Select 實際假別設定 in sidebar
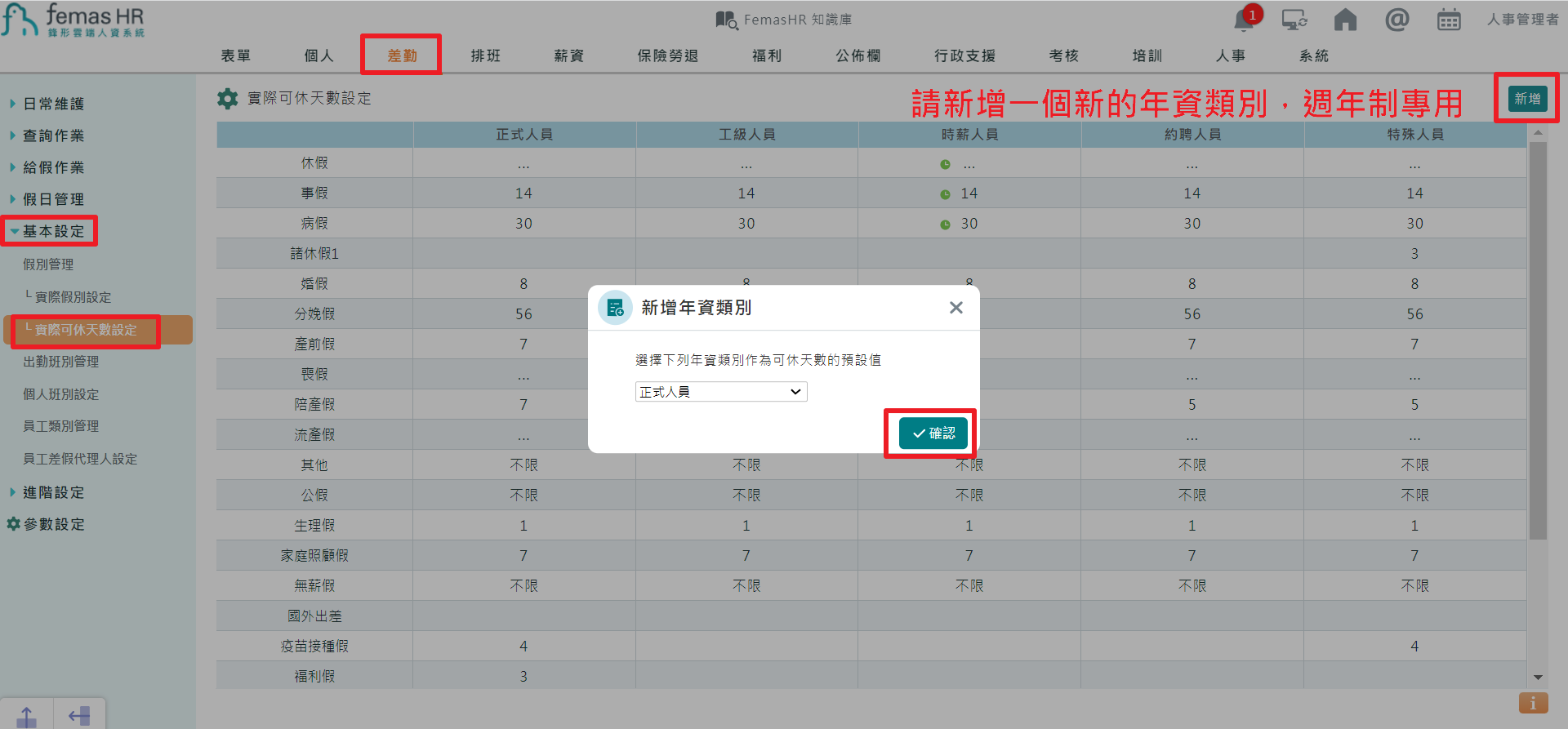1568x729 pixels. [73, 297]
